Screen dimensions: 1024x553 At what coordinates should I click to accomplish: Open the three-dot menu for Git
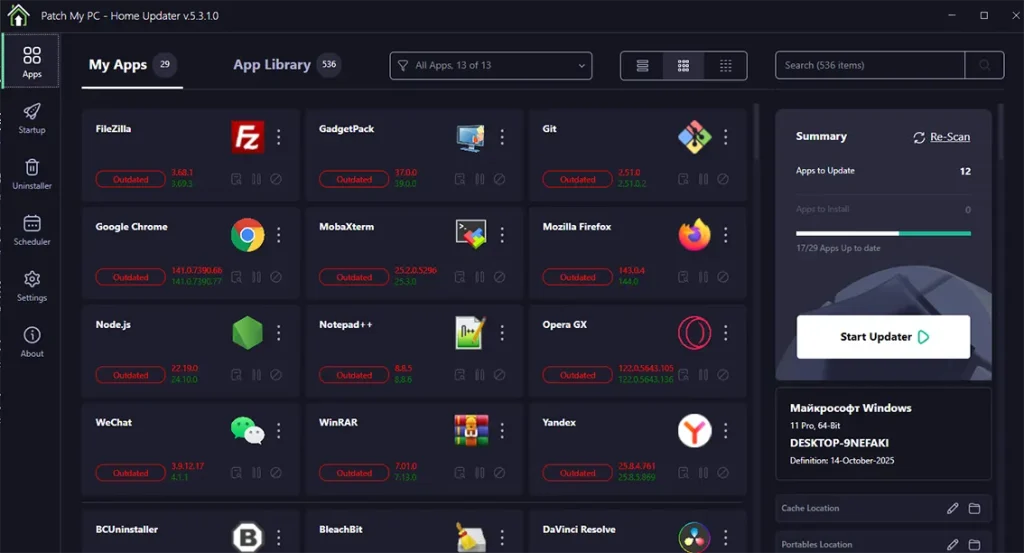click(726, 137)
